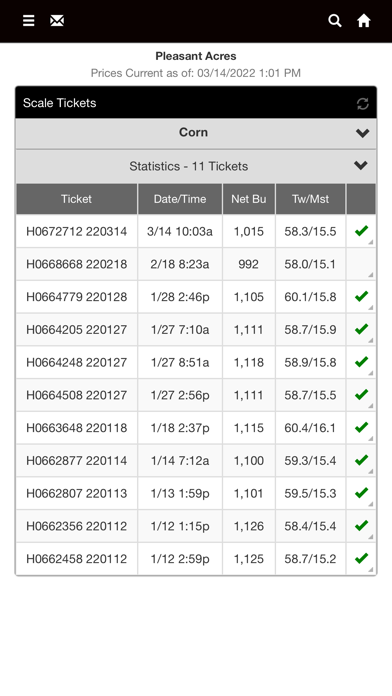
Task: Sort by the Net Bu column header
Action: (x=249, y=199)
